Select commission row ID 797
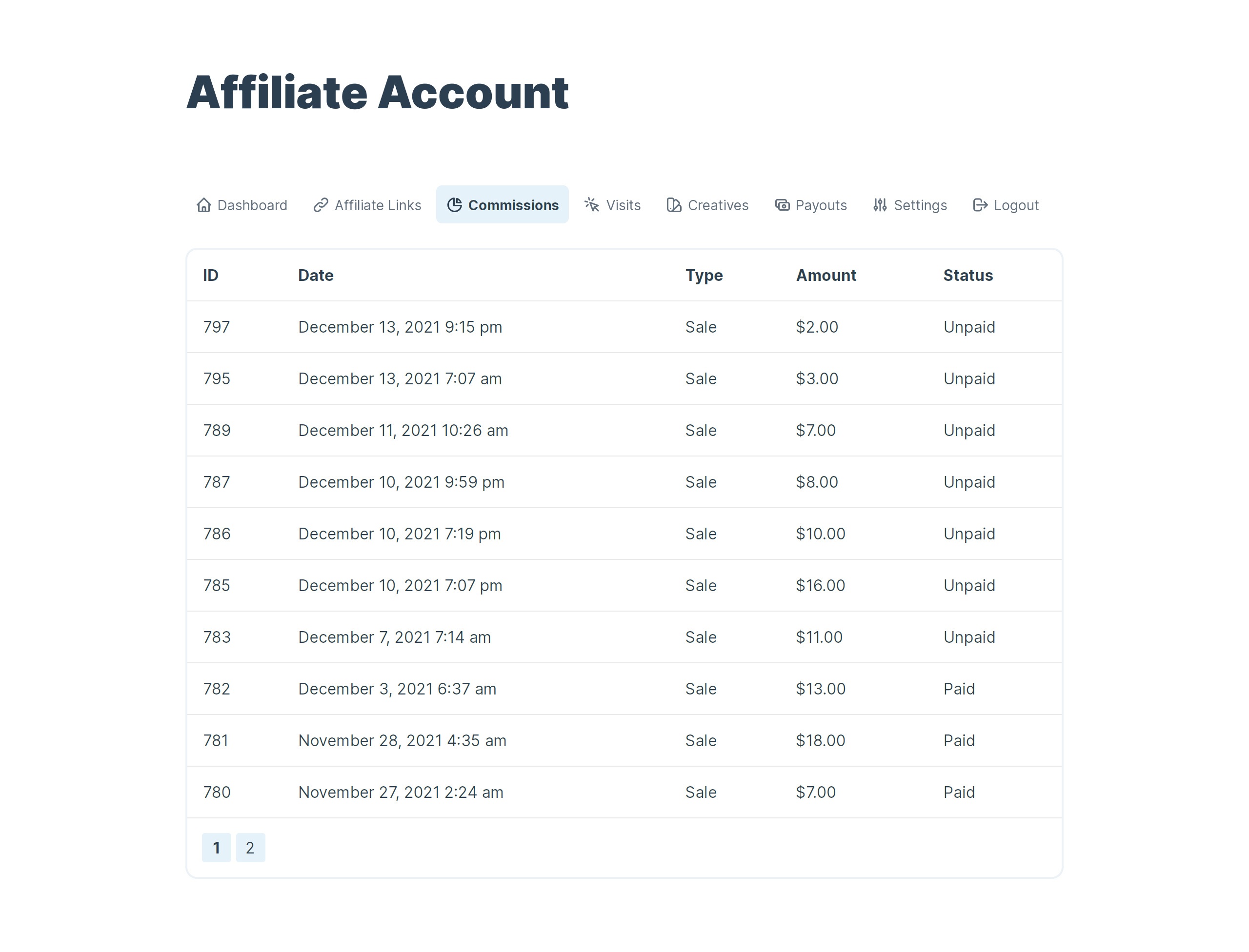1249x952 pixels. [217, 327]
